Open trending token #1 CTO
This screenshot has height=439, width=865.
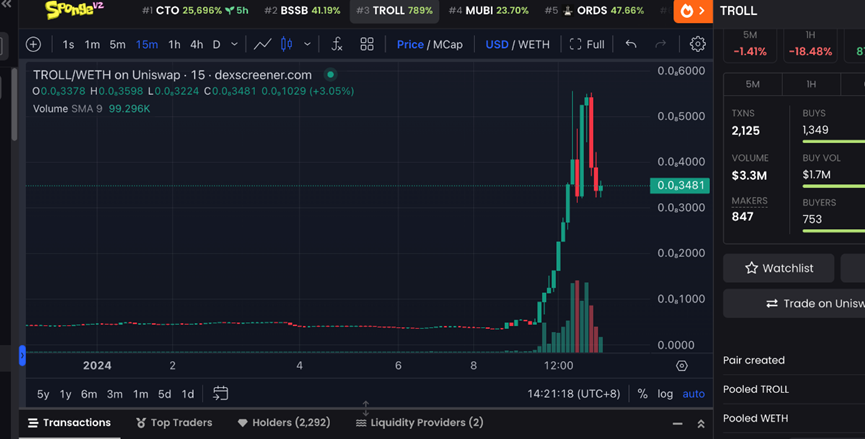pos(195,10)
